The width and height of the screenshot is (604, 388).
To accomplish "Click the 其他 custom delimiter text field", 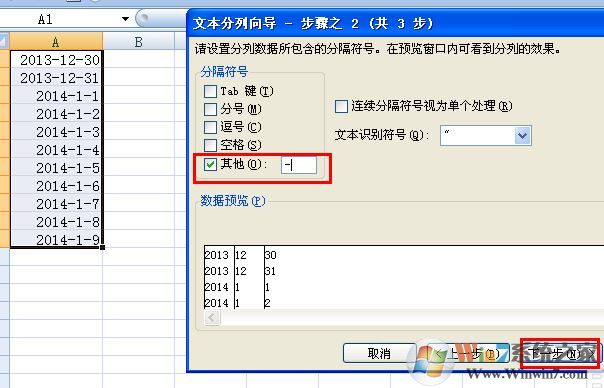I will tap(299, 165).
